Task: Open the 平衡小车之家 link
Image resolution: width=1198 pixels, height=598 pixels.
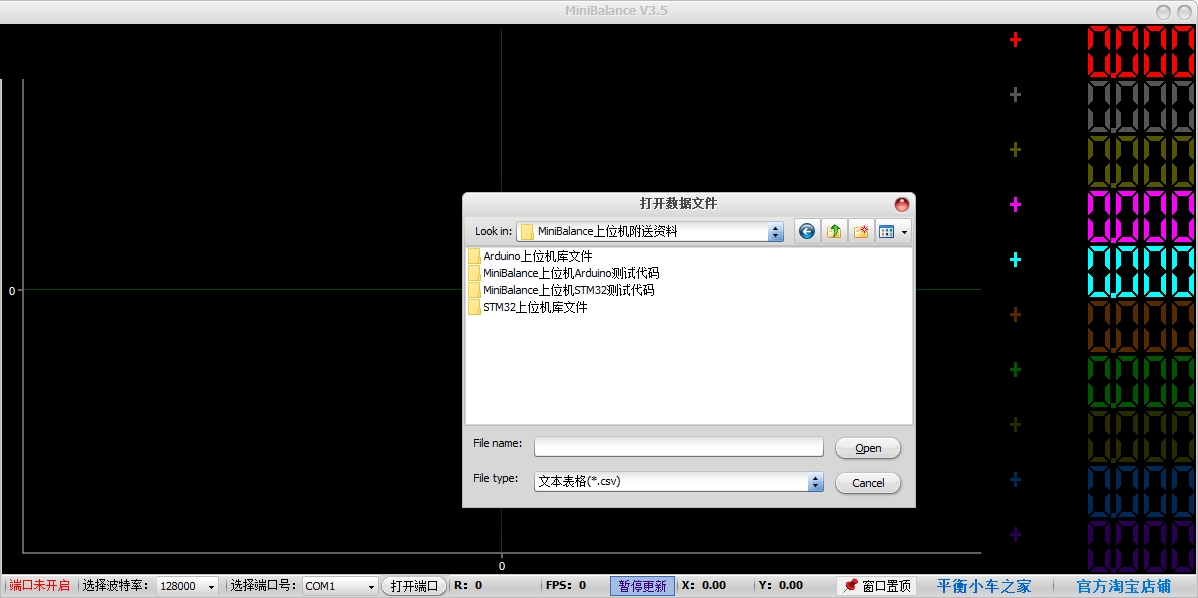Action: click(x=984, y=586)
